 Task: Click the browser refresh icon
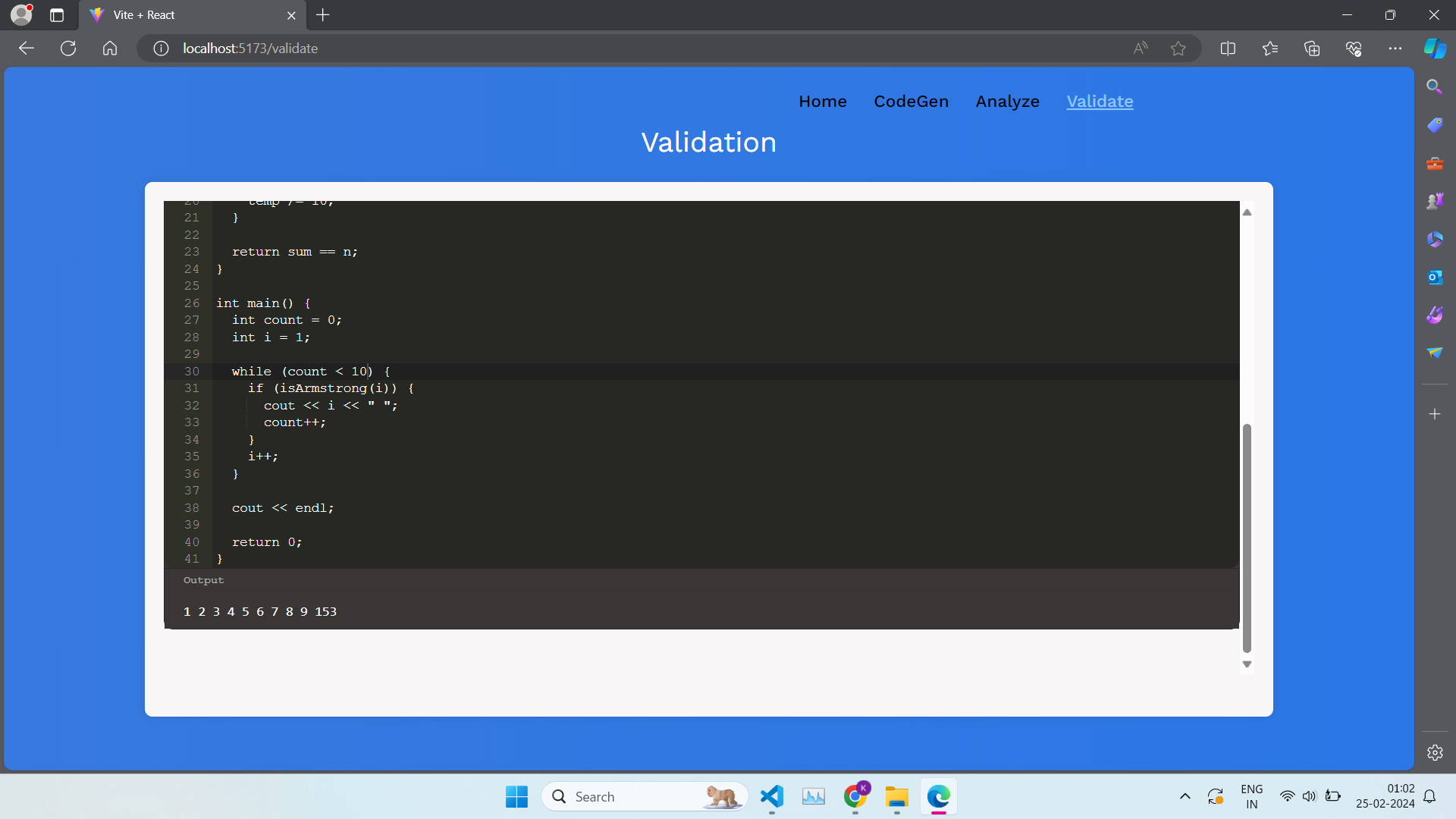pos(68,49)
